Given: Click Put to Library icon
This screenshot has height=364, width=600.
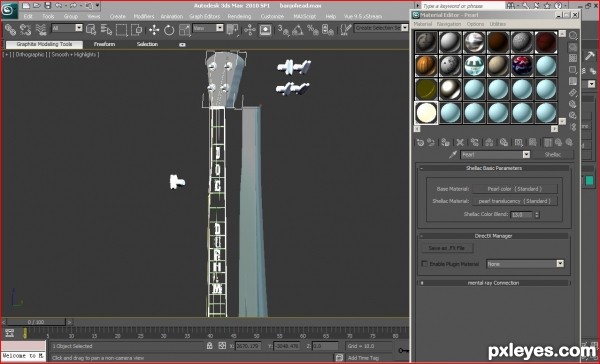Looking at the screenshot, I should pos(504,143).
